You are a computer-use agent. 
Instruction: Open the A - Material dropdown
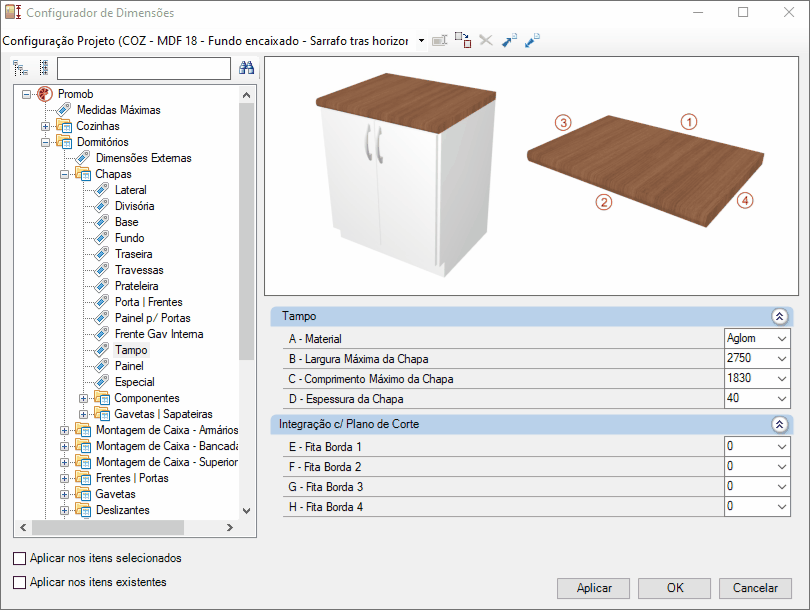coord(782,339)
